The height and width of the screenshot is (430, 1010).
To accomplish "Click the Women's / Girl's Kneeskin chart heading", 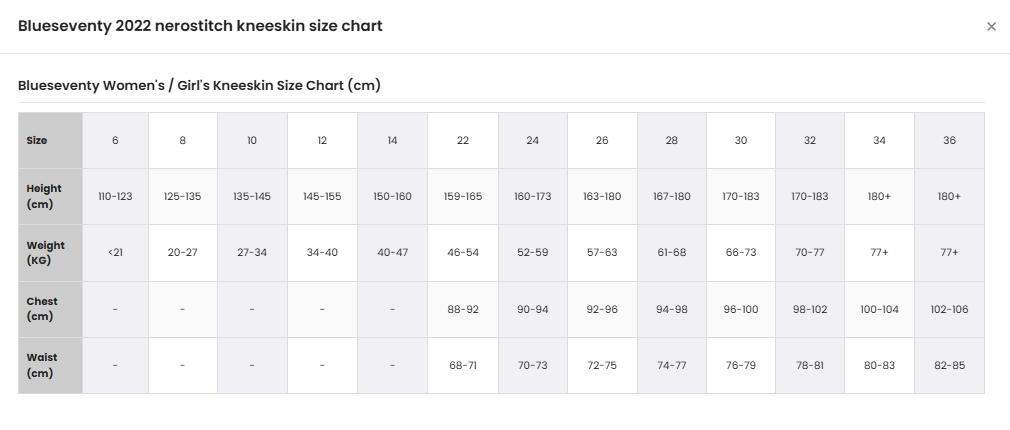I will [x=199, y=86].
